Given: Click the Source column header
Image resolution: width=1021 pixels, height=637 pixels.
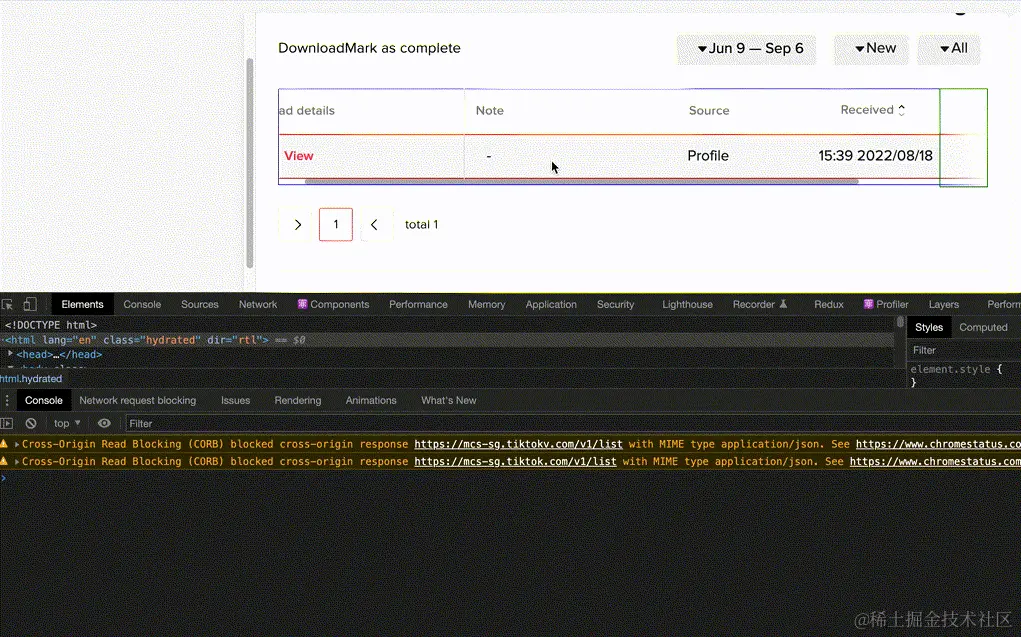Looking at the screenshot, I should [x=709, y=111].
